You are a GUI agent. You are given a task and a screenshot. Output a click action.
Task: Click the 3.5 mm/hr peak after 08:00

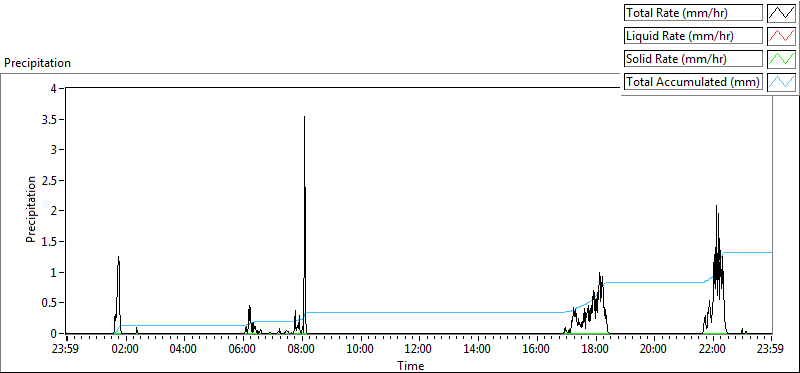(305, 117)
